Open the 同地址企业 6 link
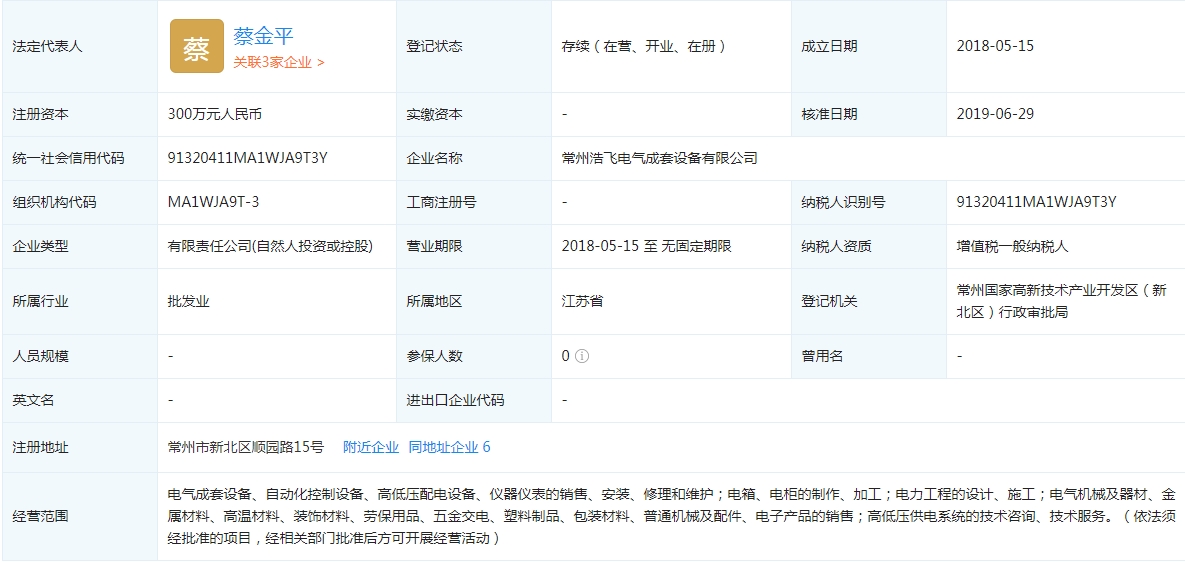 (x=449, y=447)
